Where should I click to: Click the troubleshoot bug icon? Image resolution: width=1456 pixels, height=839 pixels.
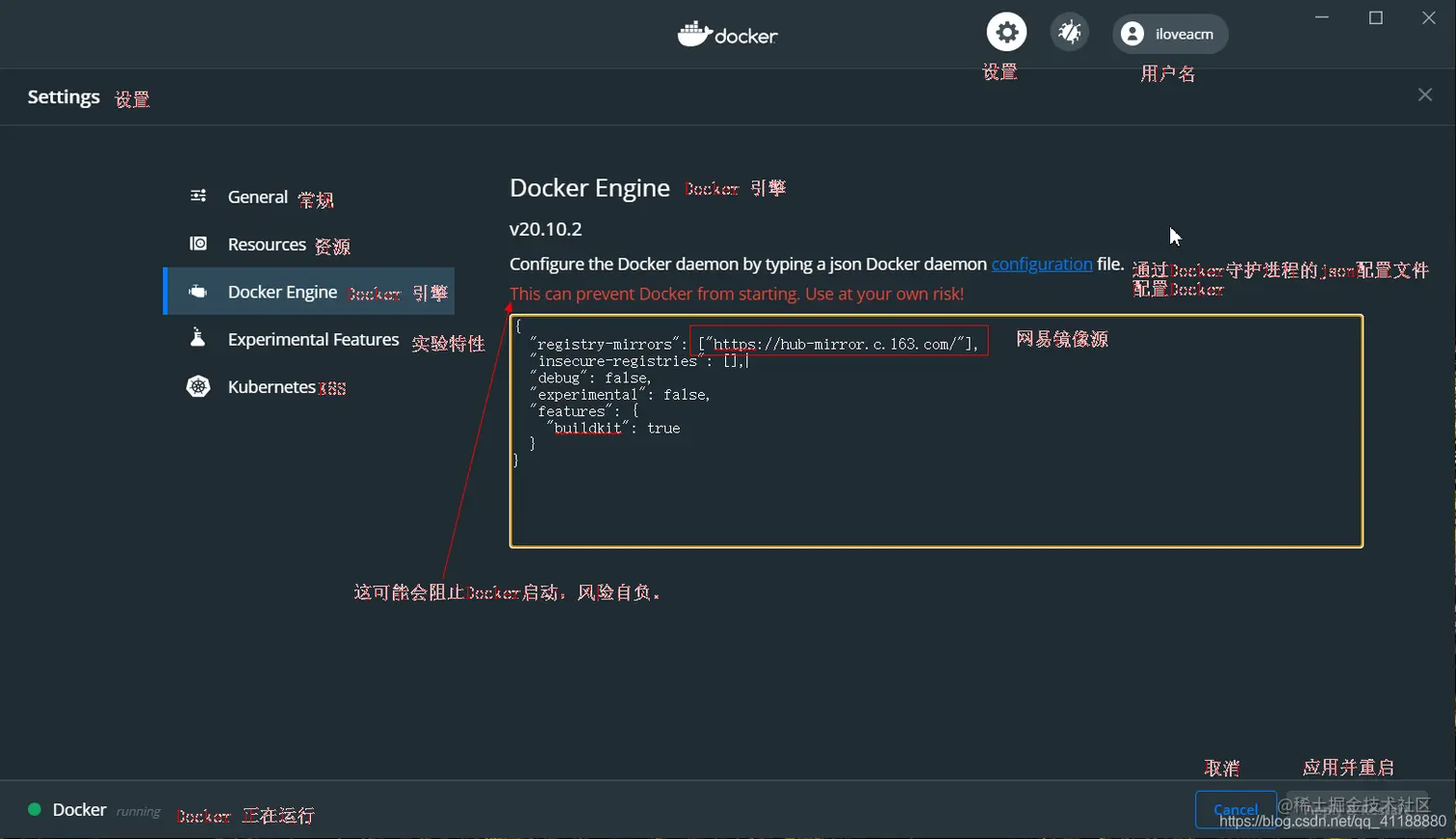1069,33
